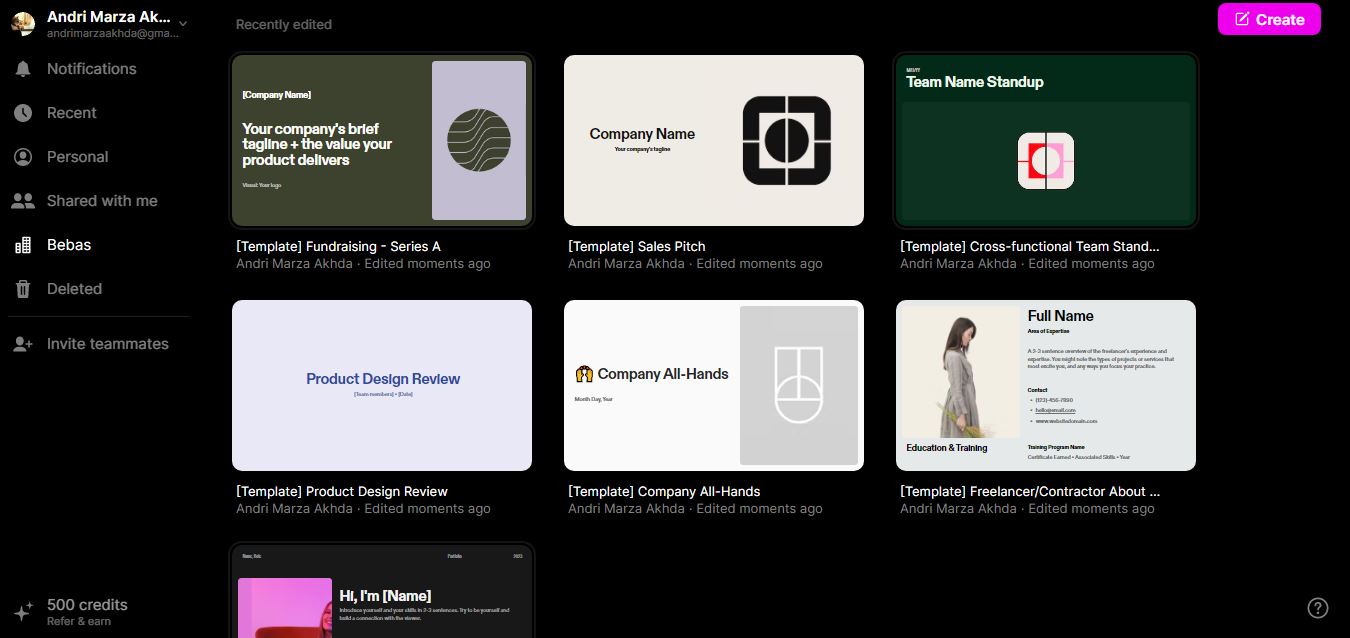Viewport: 1350px width, 638px height.
Task: Open the Sales Pitch template thumbnail
Action: pos(714,140)
